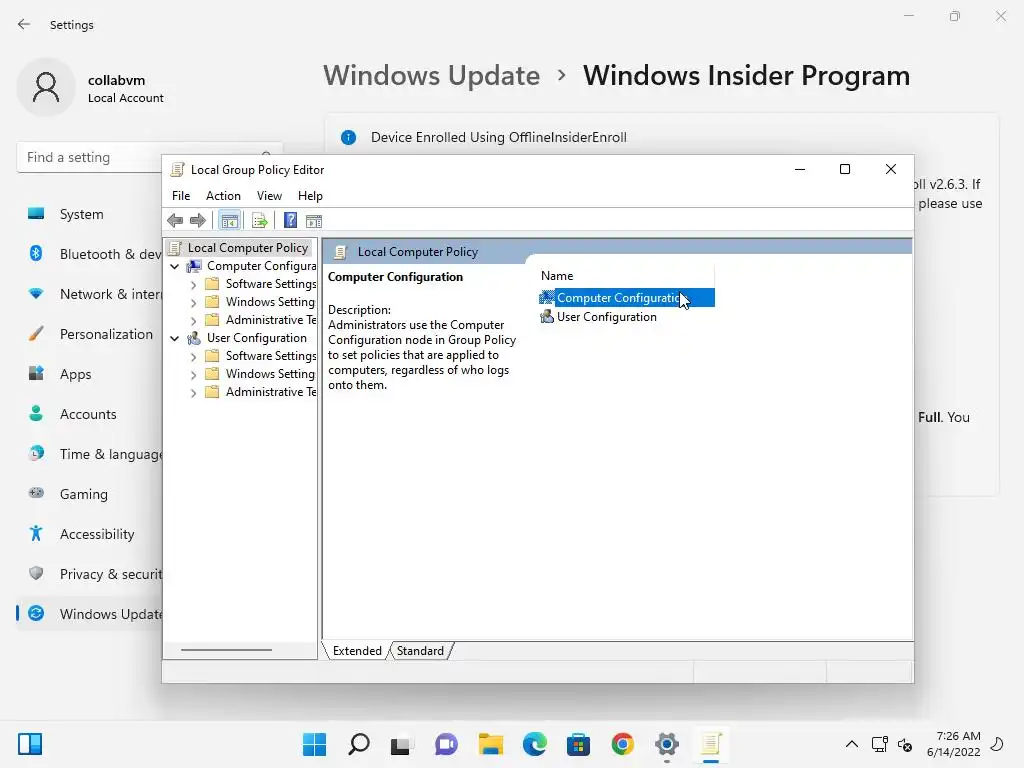Select Computer Configuration in the Name list
The height and width of the screenshot is (768, 1024).
coord(626,298)
